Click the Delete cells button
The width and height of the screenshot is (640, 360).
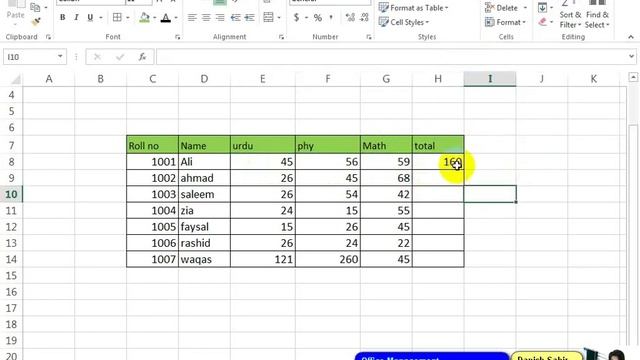[x=501, y=8]
